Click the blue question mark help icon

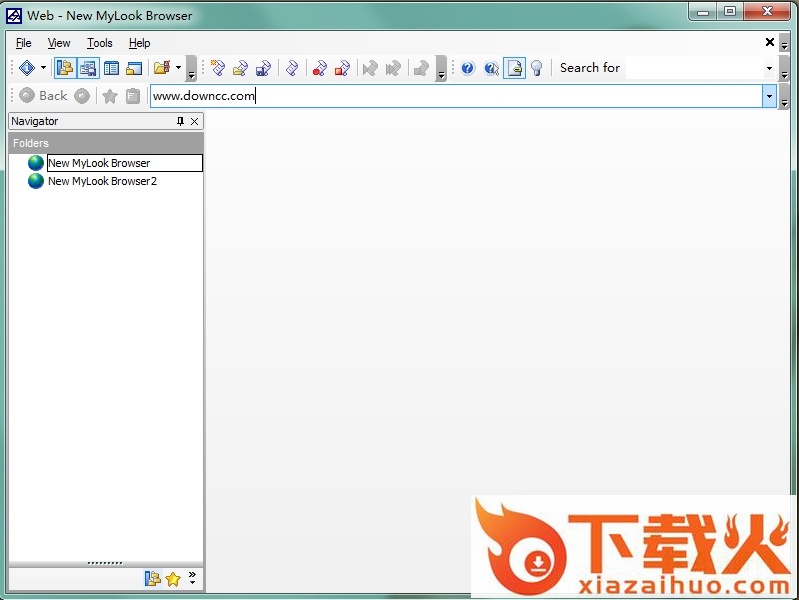pos(467,68)
